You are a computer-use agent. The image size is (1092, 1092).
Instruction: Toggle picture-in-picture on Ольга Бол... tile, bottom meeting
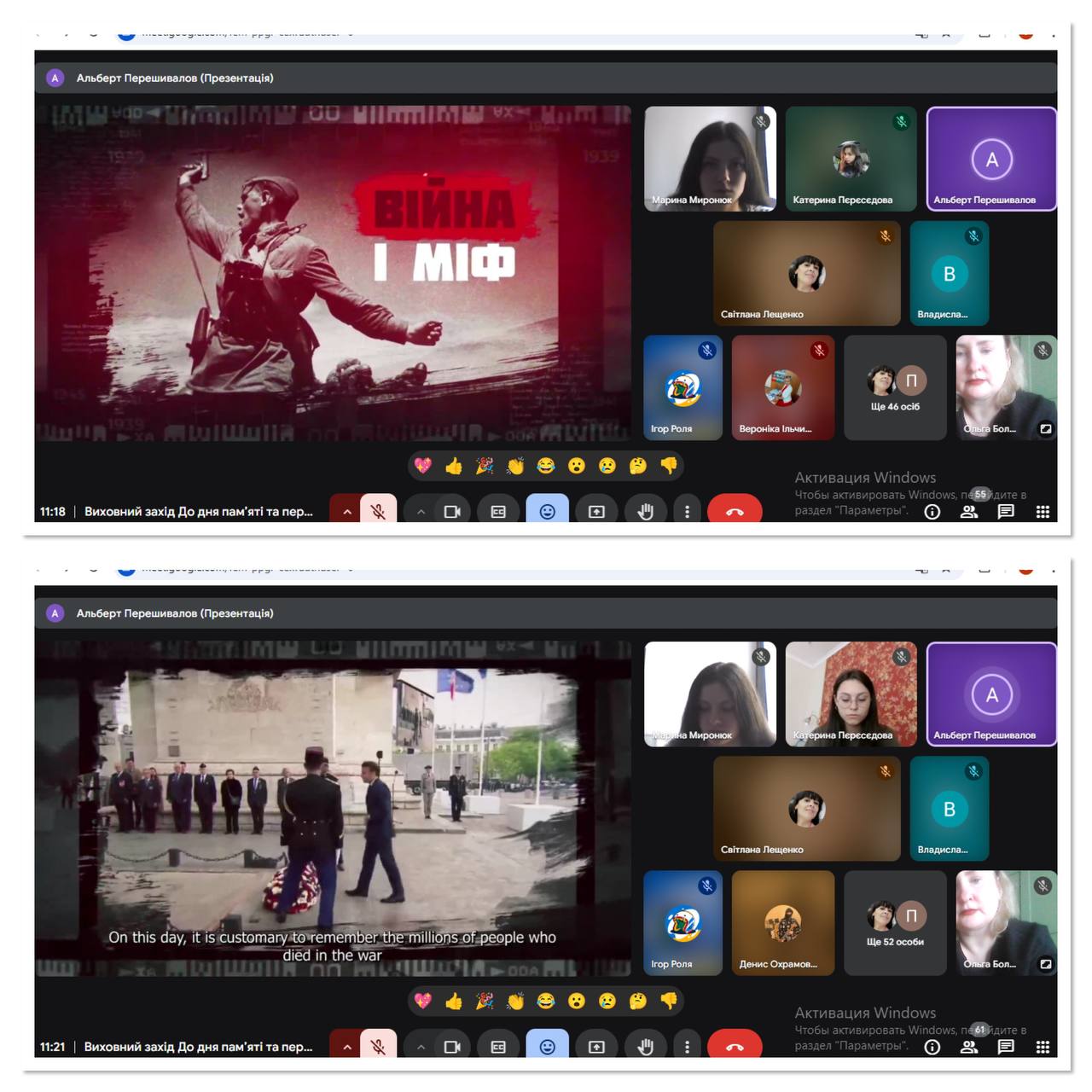tap(1046, 964)
